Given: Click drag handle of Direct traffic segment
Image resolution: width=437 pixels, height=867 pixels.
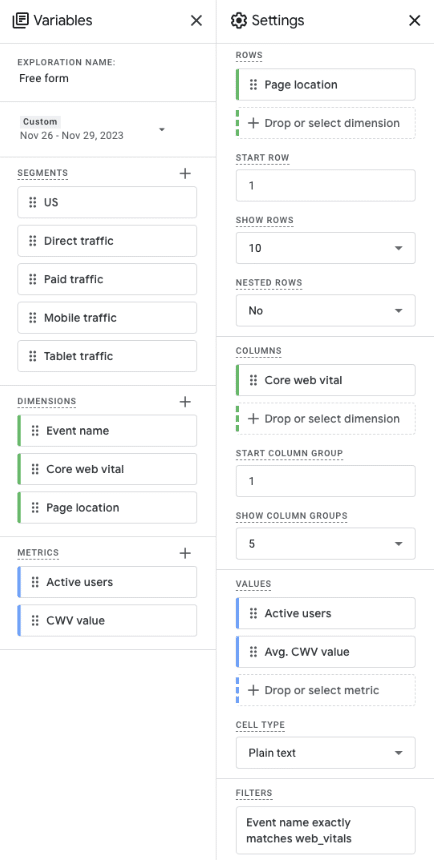Looking at the screenshot, I should (33, 241).
